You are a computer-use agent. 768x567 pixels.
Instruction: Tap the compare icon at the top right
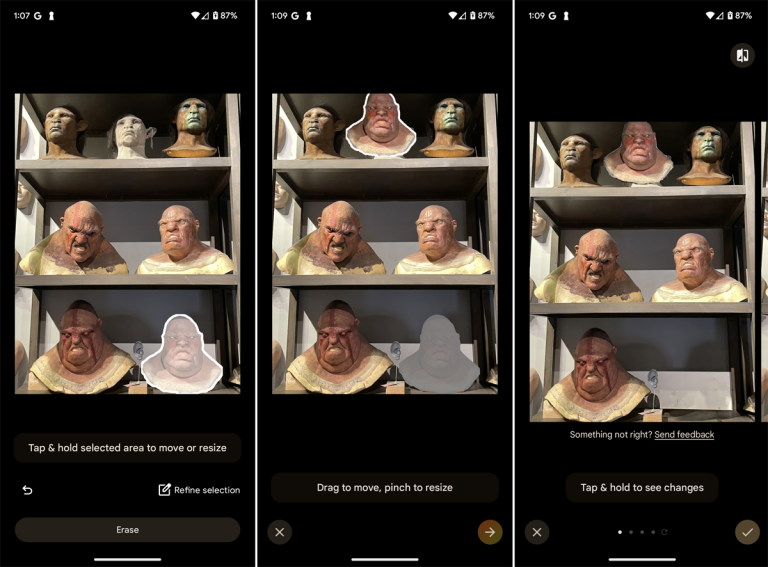(742, 55)
